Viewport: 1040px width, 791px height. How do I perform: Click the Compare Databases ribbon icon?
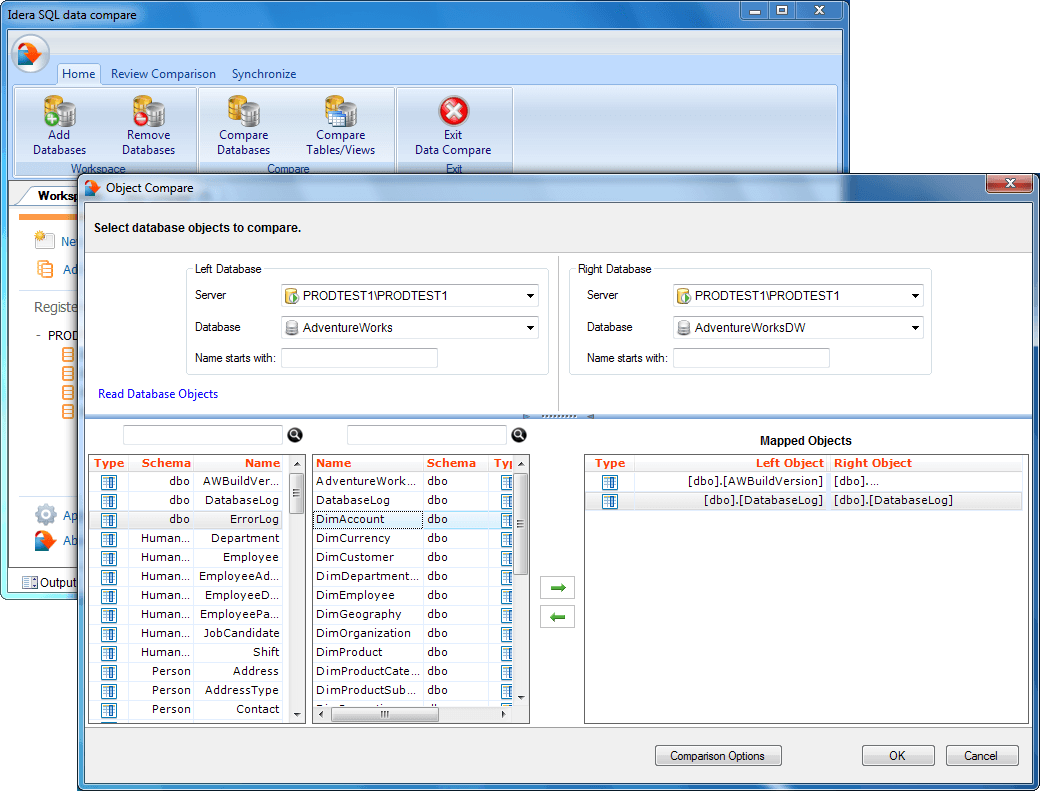[243, 111]
